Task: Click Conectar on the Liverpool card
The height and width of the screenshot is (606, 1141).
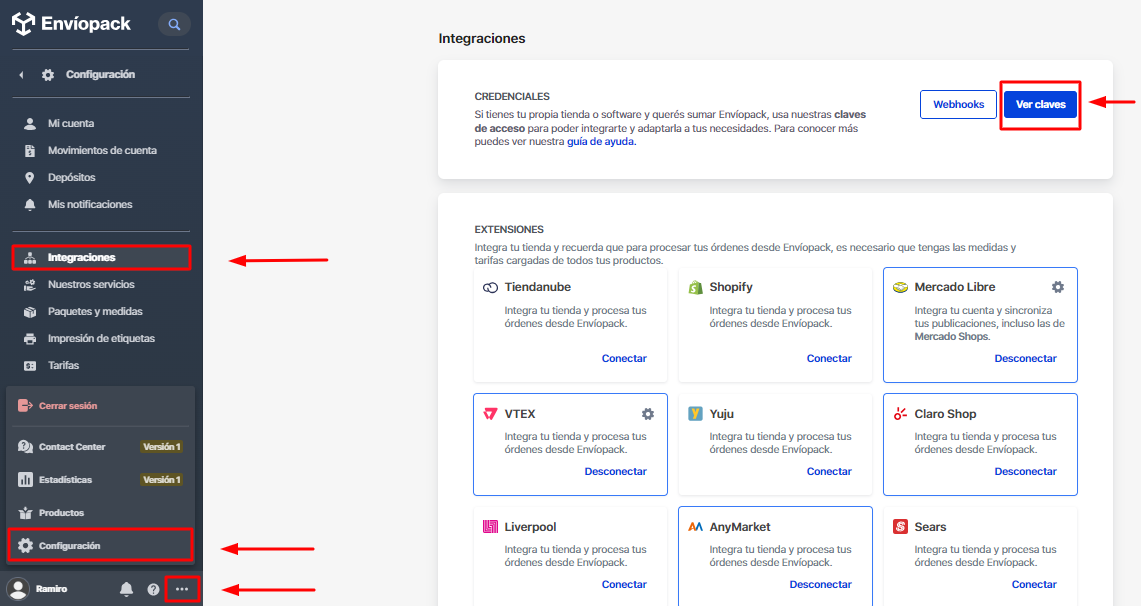Action: (x=624, y=584)
